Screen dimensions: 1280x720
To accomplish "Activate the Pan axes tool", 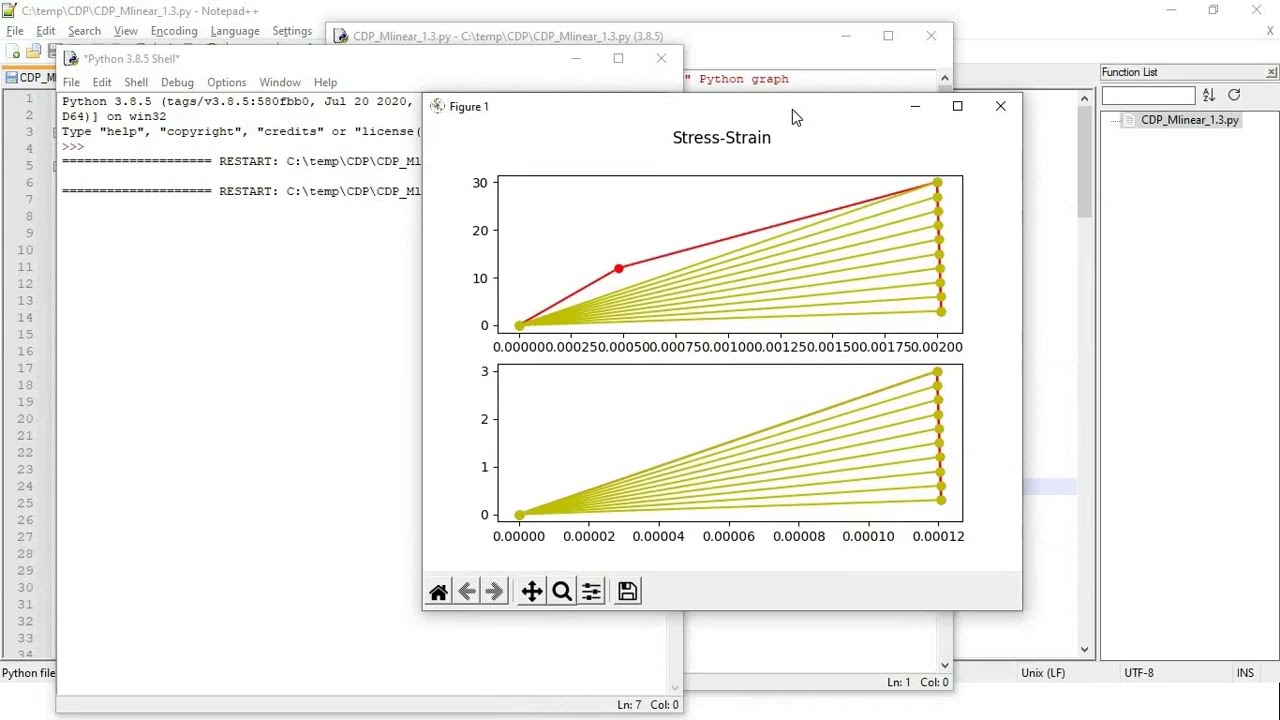I will tap(532, 592).
